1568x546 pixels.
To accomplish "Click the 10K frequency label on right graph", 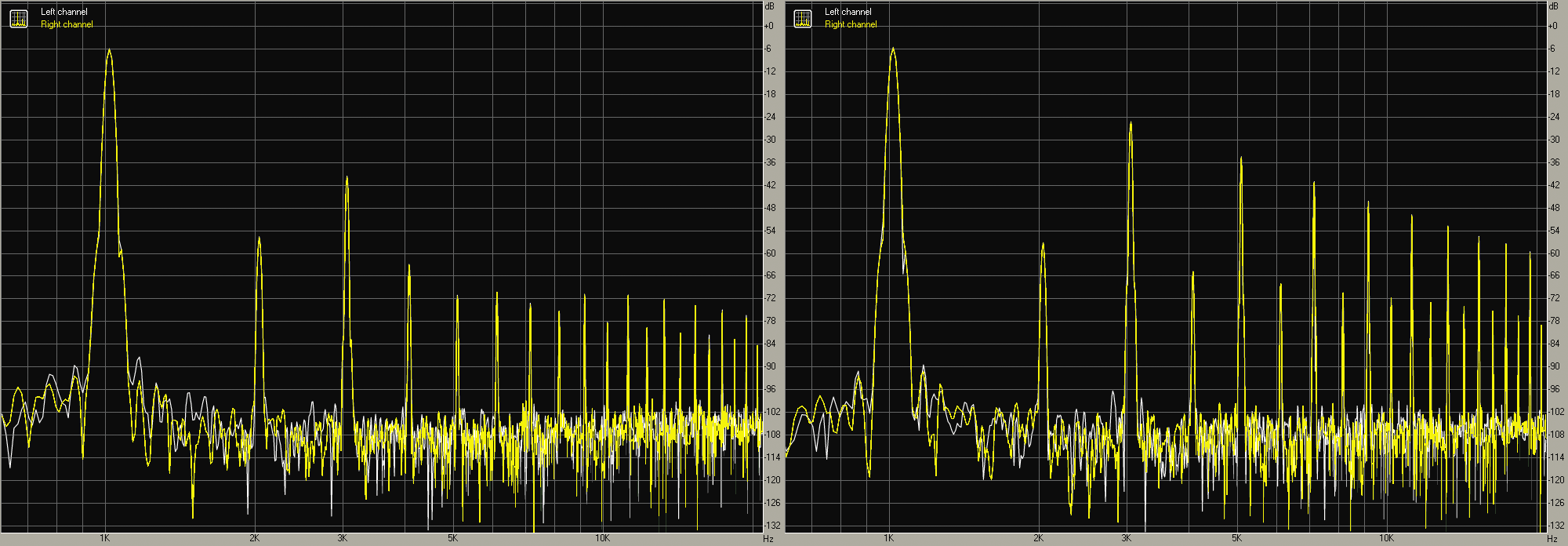I will tap(1386, 538).
